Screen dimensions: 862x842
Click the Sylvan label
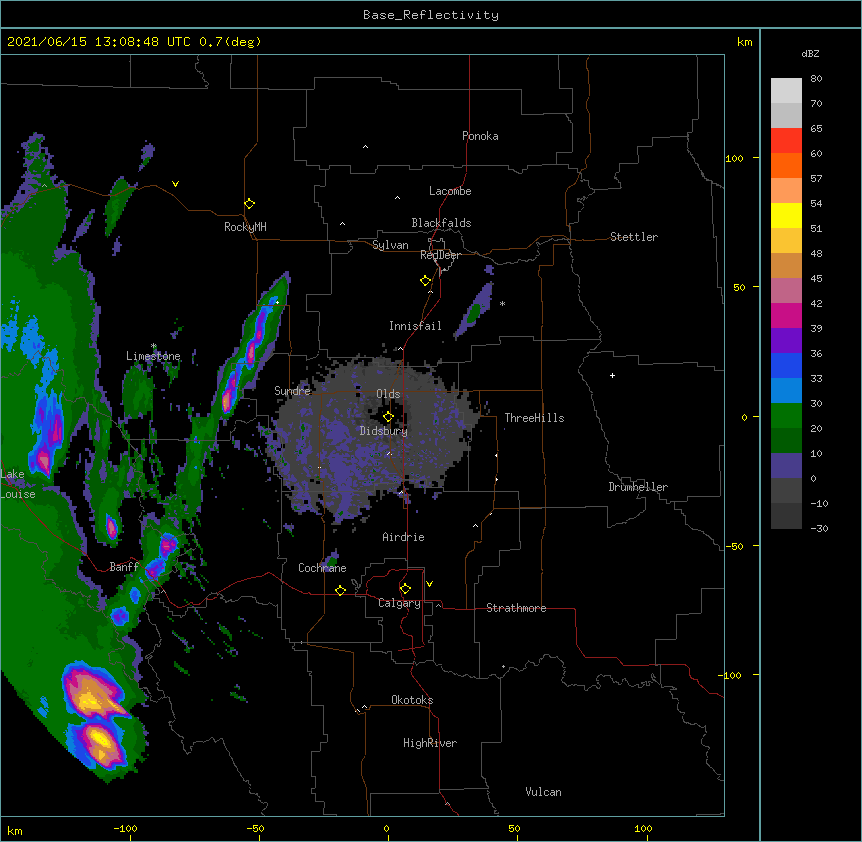click(390, 245)
